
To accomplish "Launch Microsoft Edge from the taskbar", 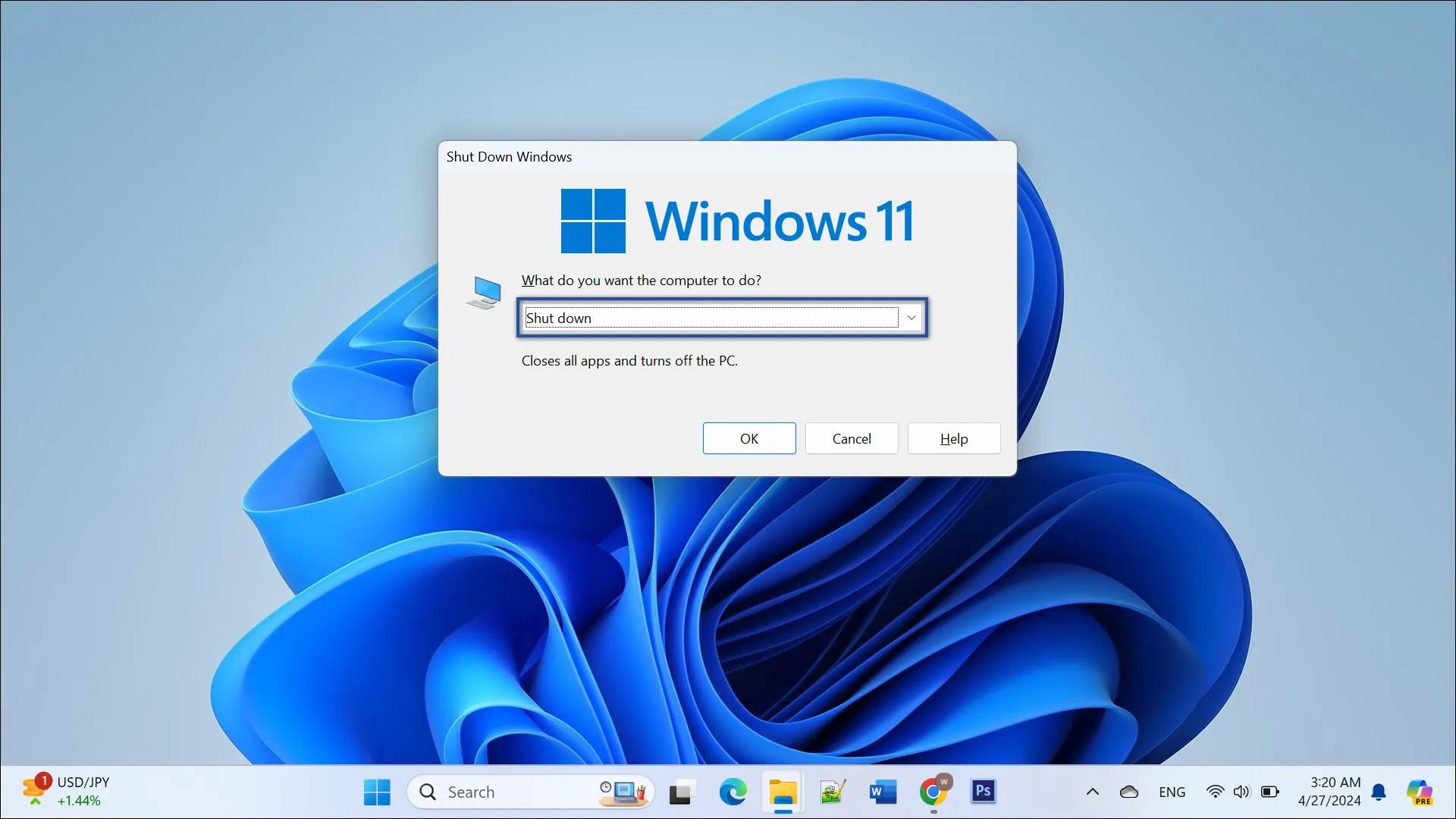I will point(733,792).
